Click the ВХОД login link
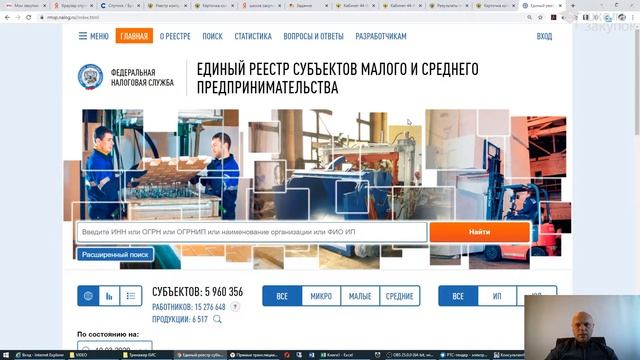 pyautogui.click(x=544, y=36)
